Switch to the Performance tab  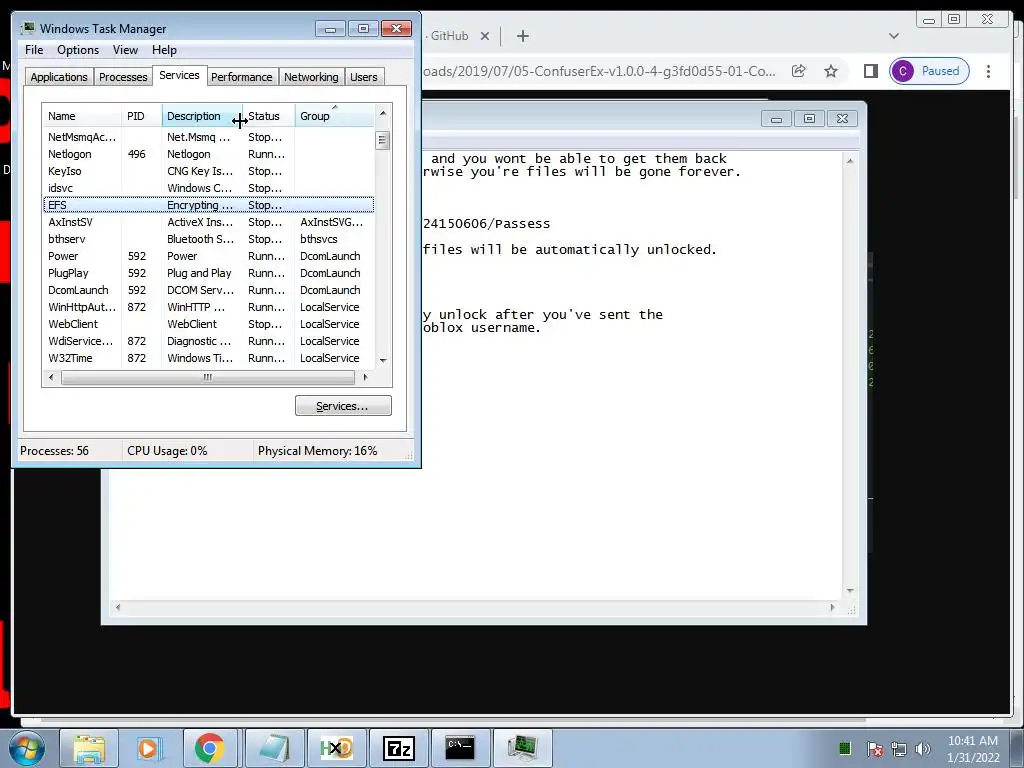(x=242, y=77)
